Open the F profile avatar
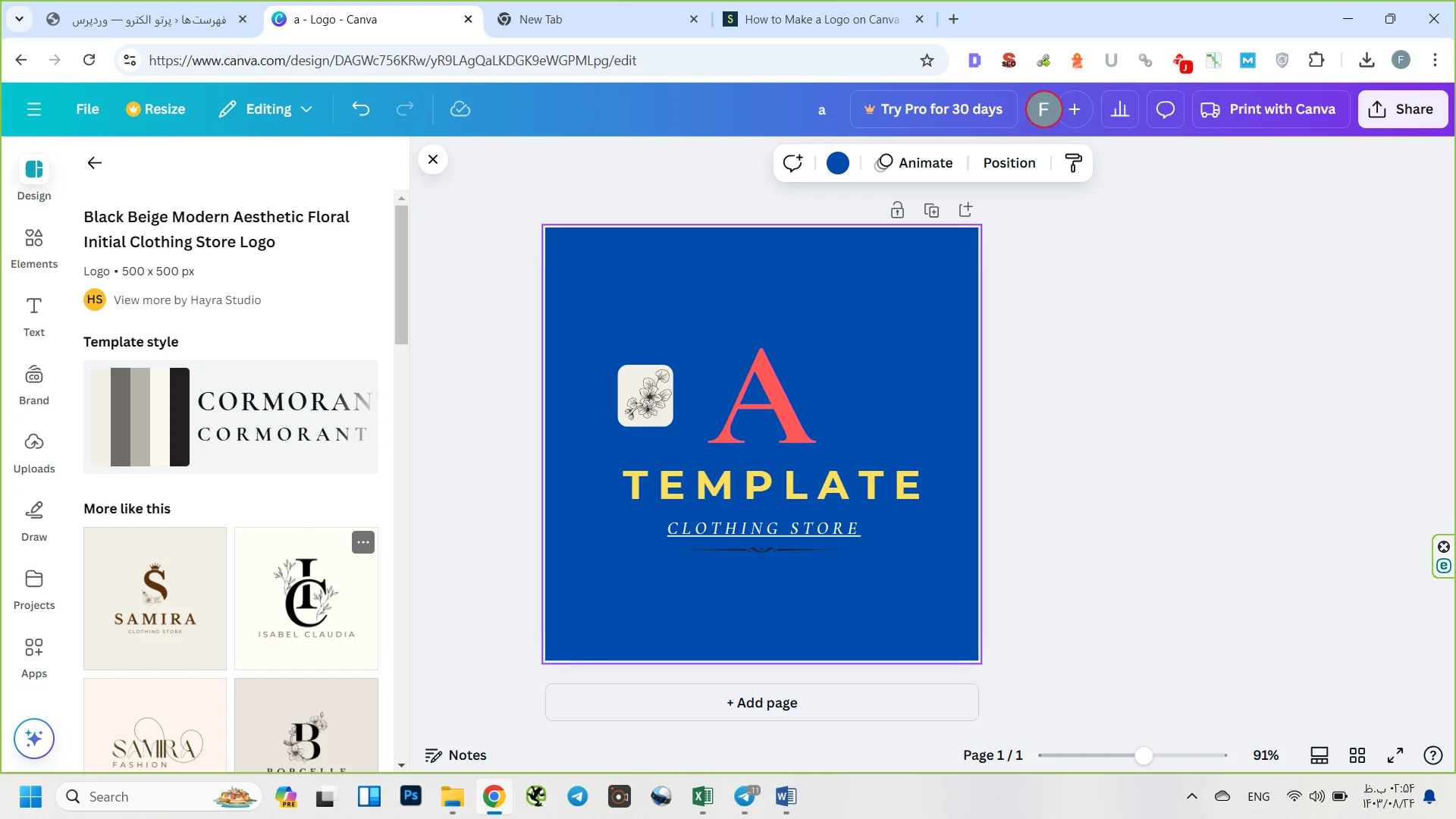Viewport: 1456px width, 819px height. coord(1043,109)
